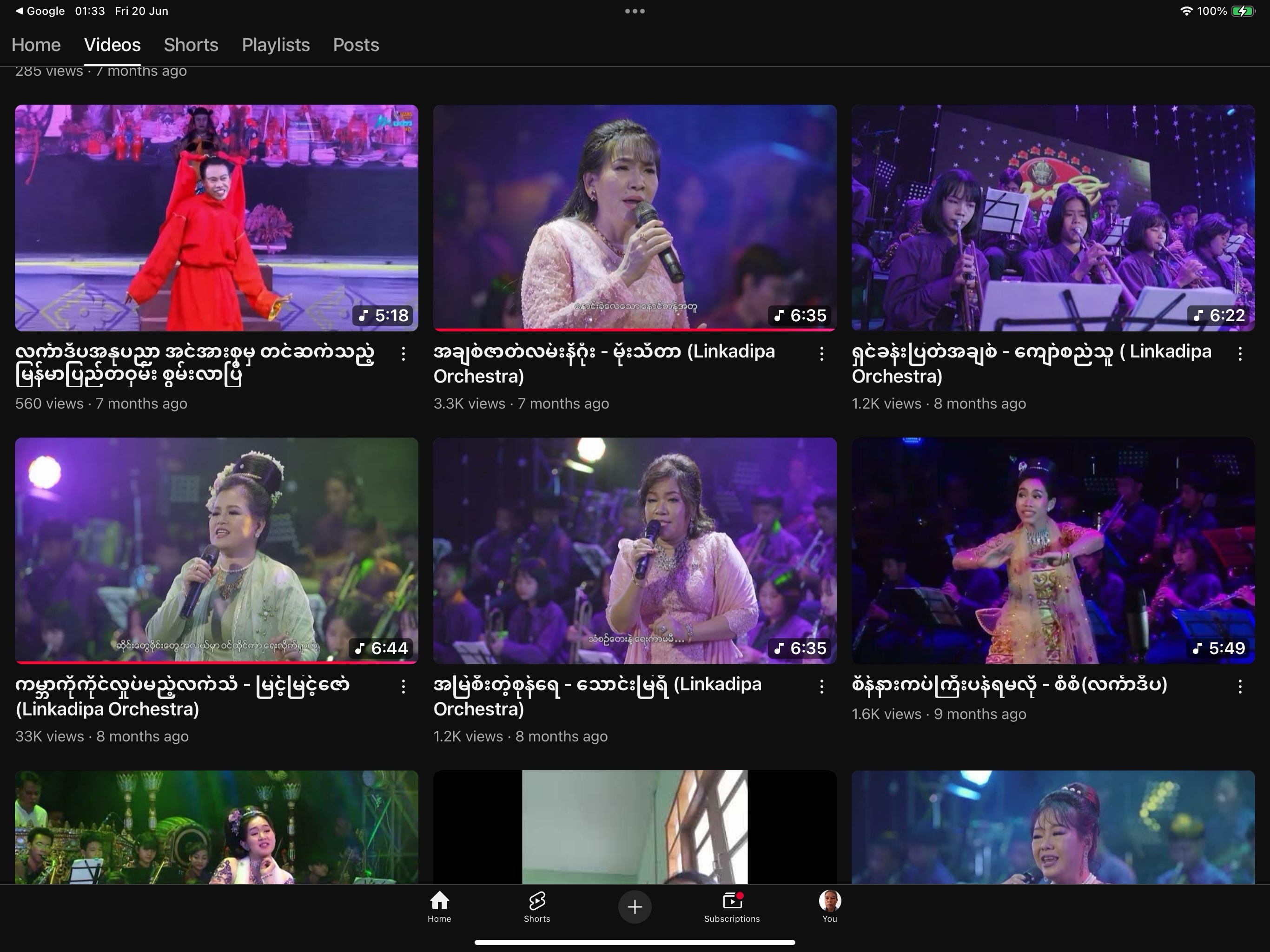Play the red costume dancer video thumbnail
The height and width of the screenshot is (952, 1270).
217,218
